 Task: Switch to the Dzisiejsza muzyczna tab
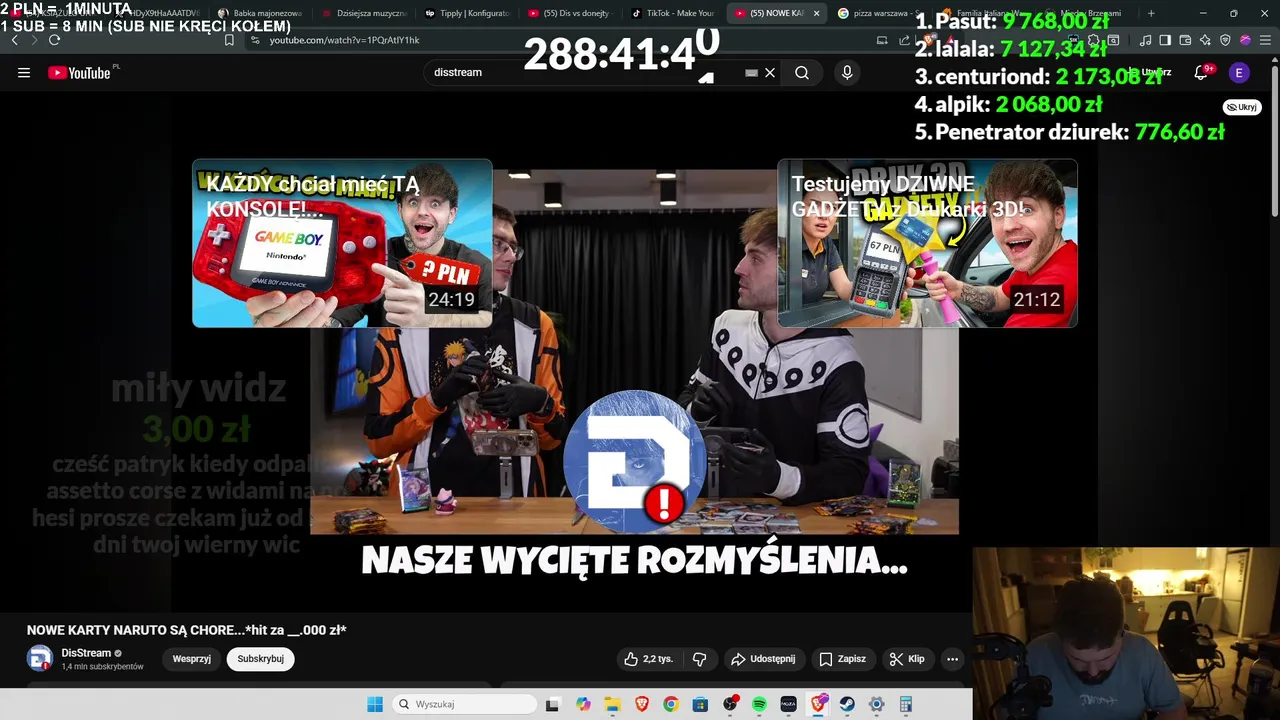[363, 13]
